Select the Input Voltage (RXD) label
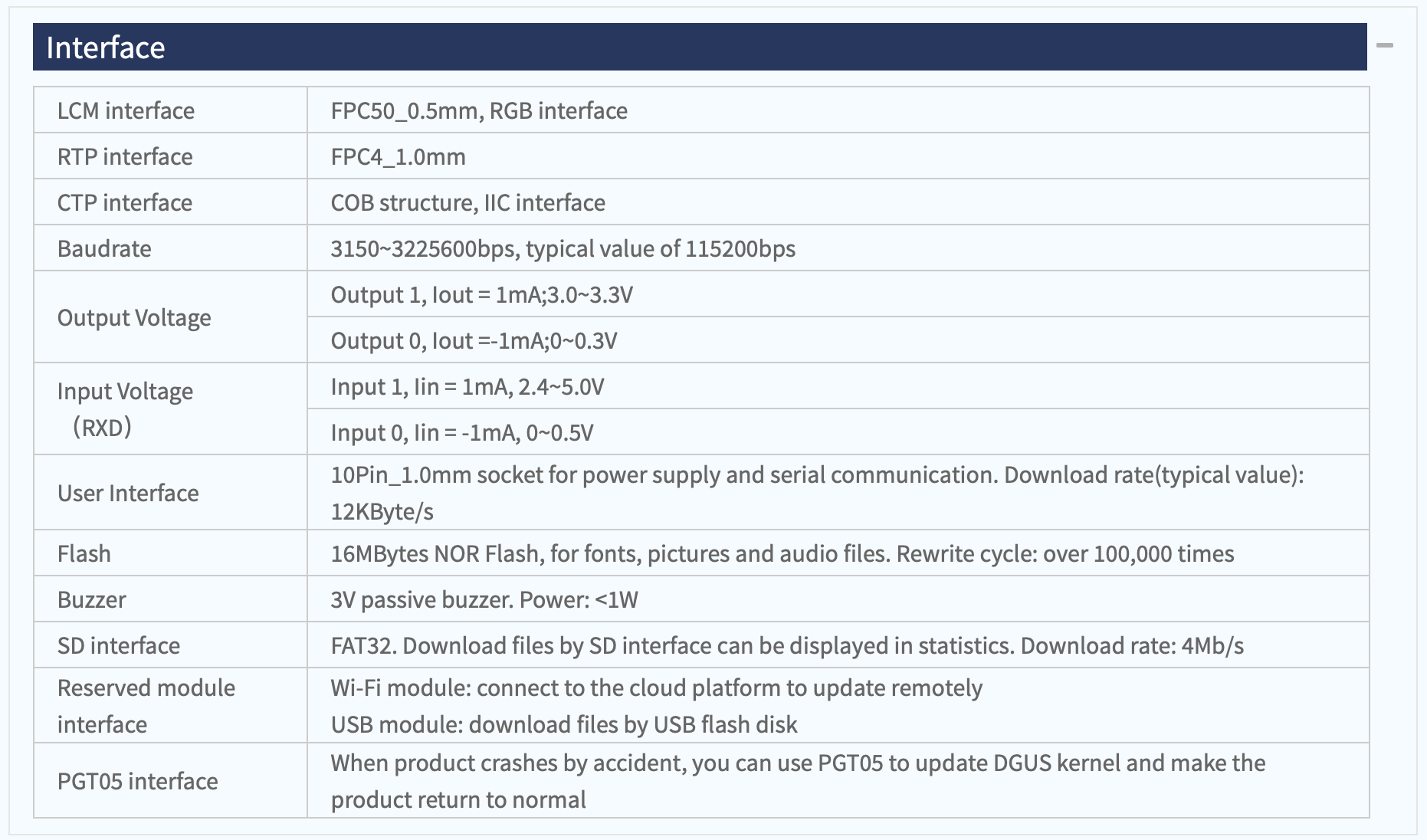This screenshot has width=1427, height=840. (x=125, y=409)
